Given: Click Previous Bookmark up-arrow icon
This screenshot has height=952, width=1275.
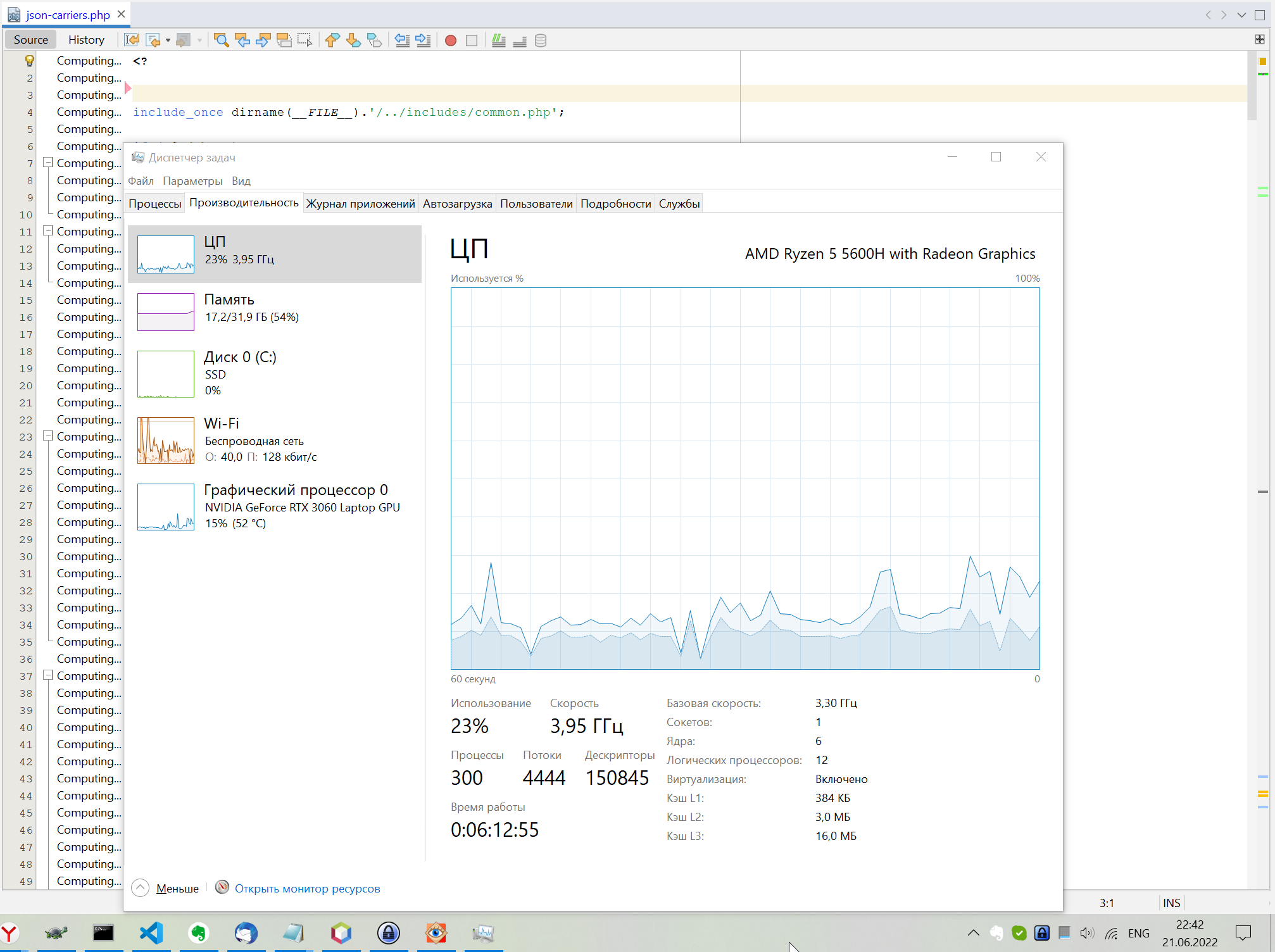Looking at the screenshot, I should point(332,40).
